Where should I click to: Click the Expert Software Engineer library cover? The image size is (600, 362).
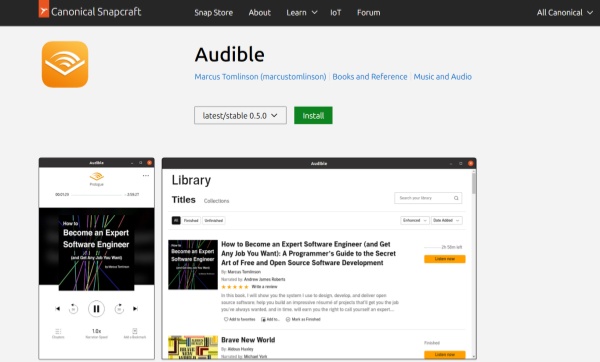[193, 264]
